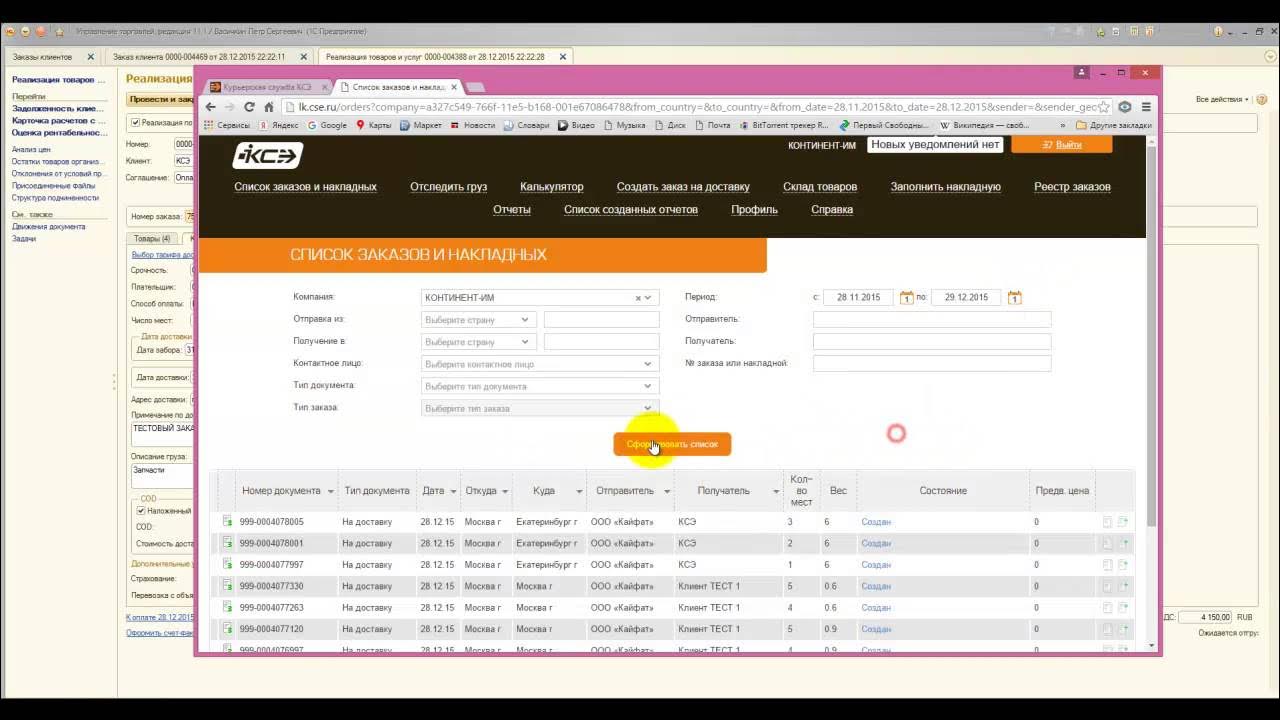Open the Яндекс bookmark
The width and height of the screenshot is (1280, 720).
(x=279, y=125)
